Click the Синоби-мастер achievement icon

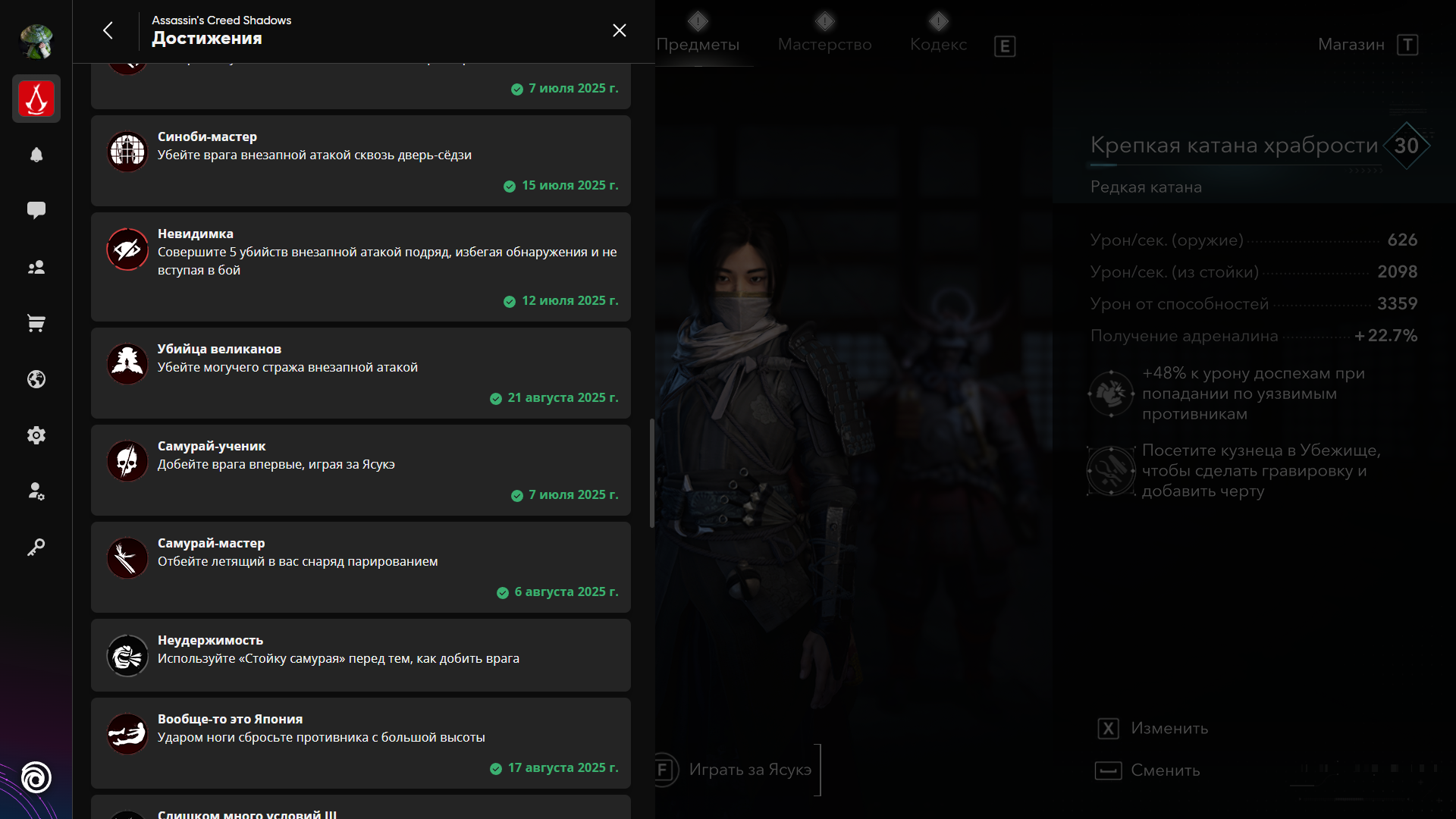[127, 152]
